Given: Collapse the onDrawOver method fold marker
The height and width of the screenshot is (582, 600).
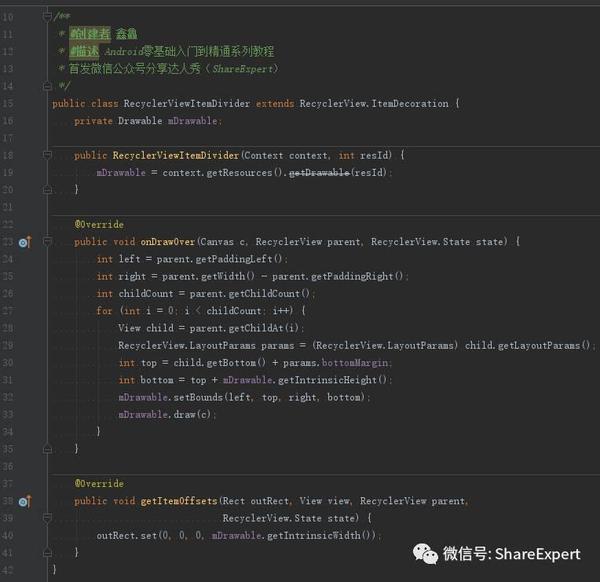Looking at the screenshot, I should 47,241.
